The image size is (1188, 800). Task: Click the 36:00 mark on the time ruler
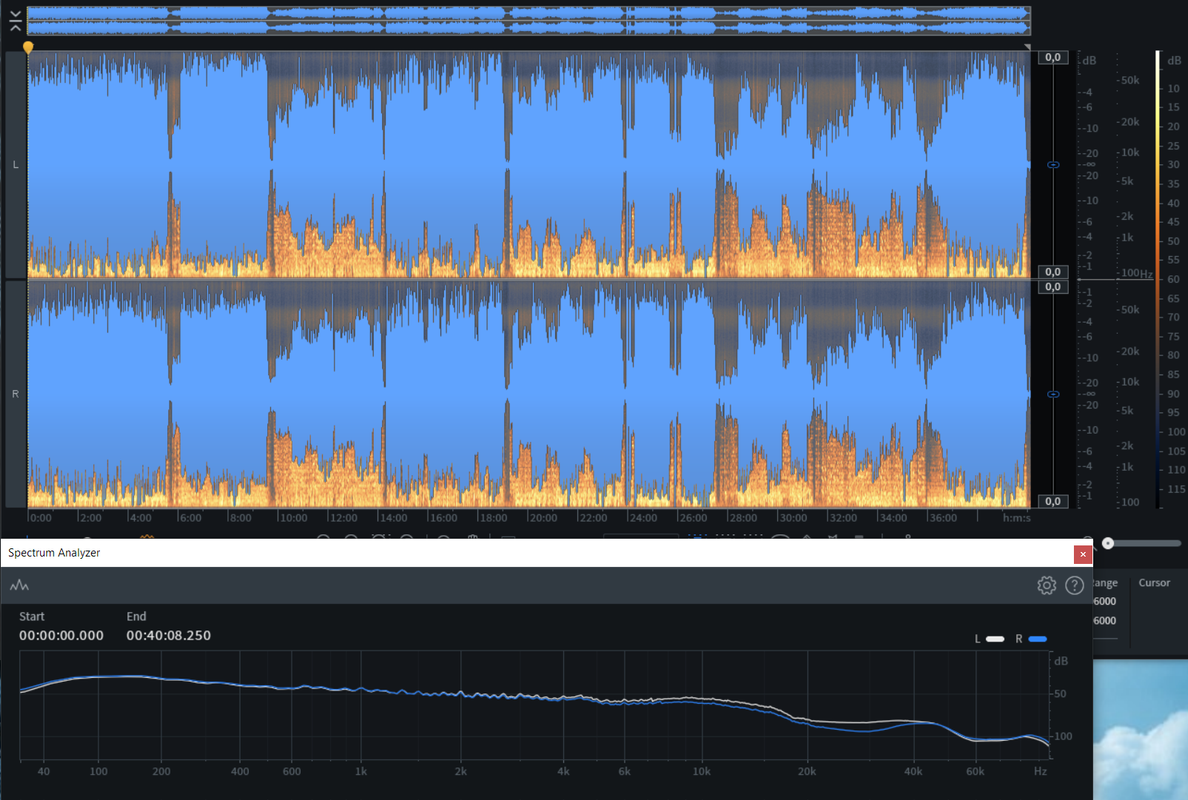click(943, 517)
